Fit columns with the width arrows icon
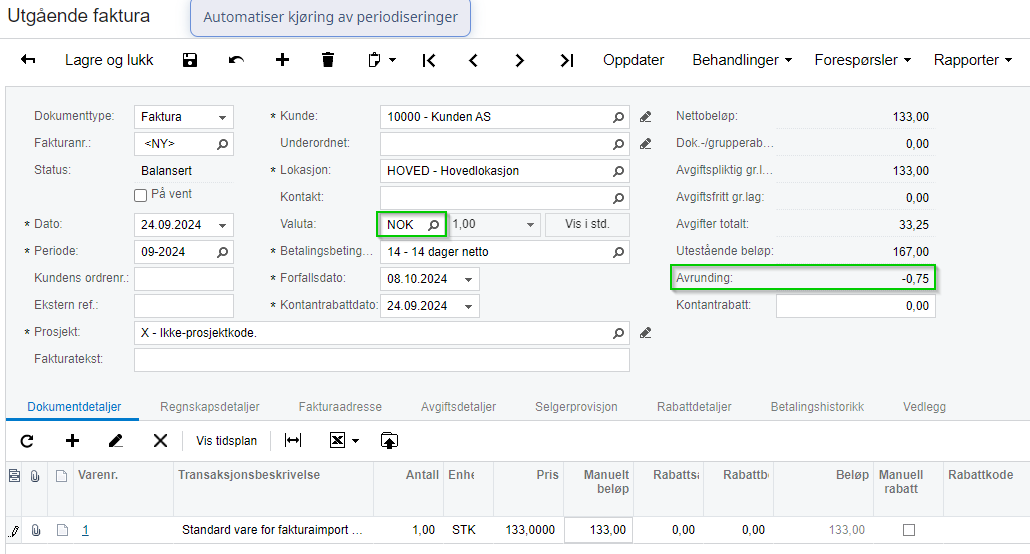 (293, 440)
